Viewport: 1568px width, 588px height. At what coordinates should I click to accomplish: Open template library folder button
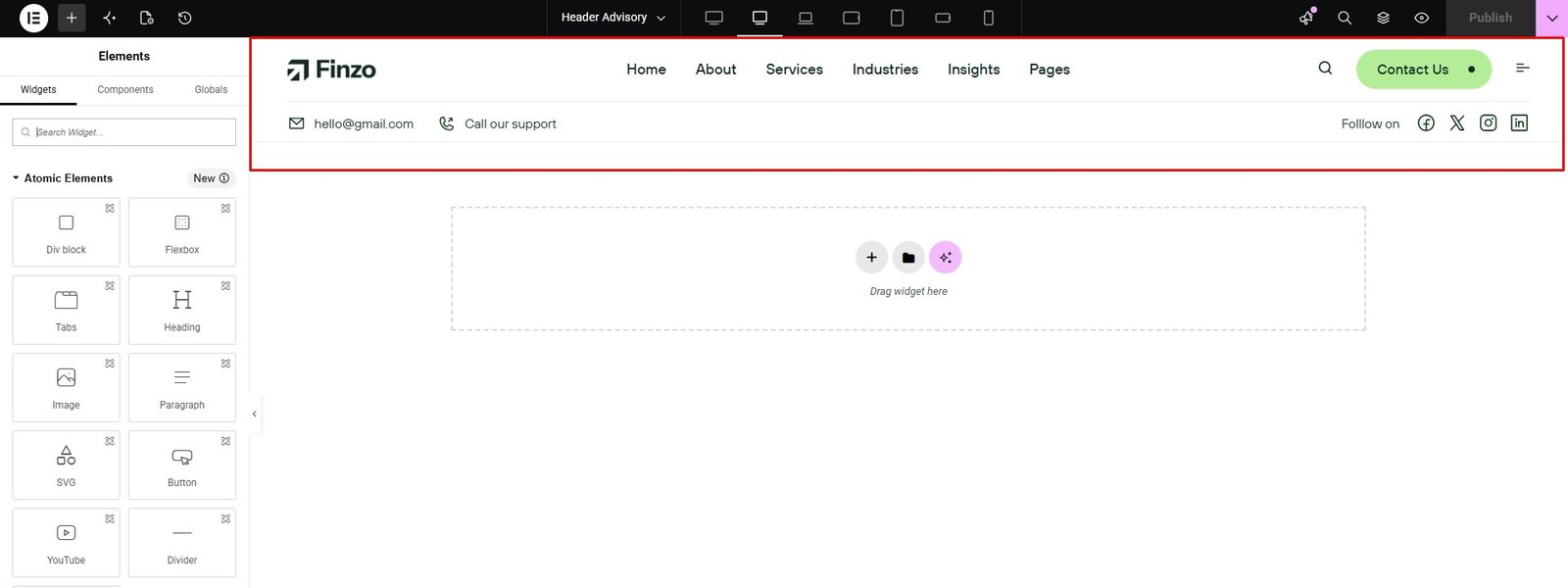[908, 258]
